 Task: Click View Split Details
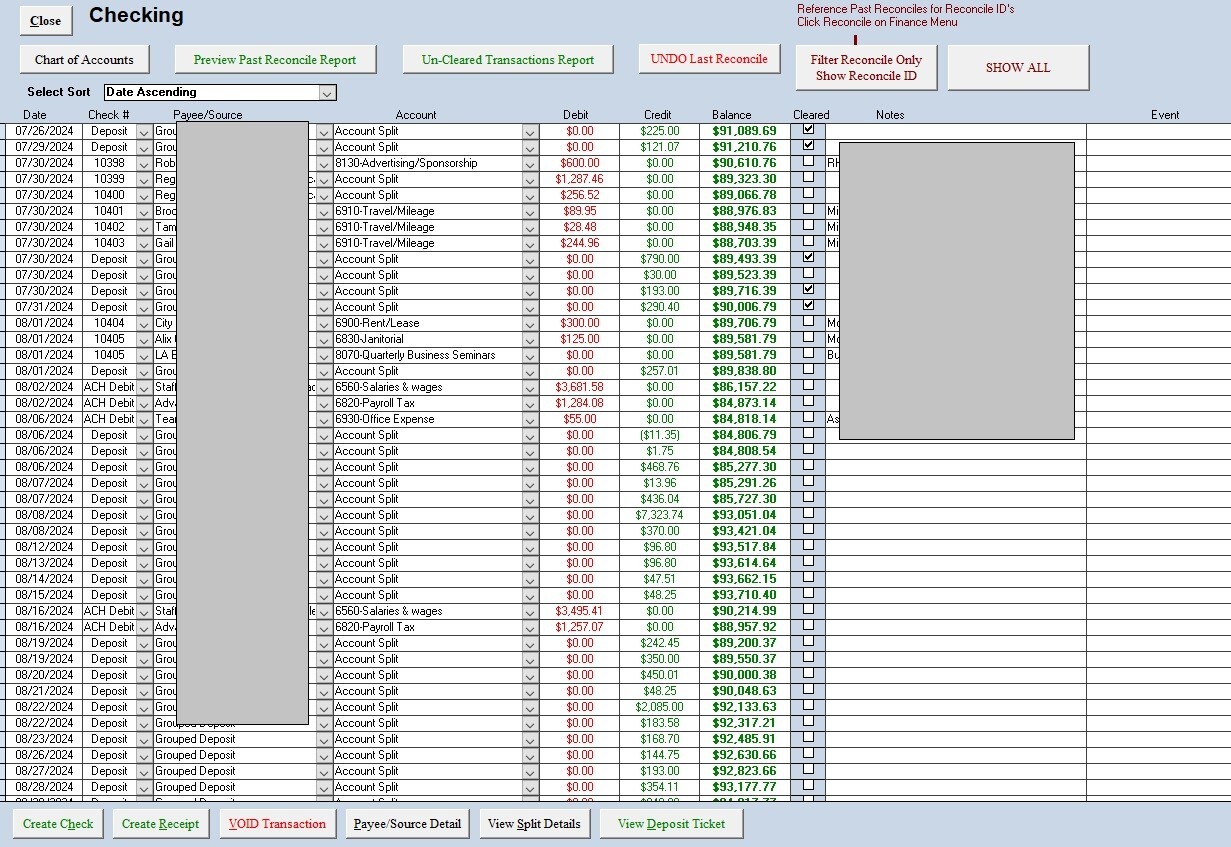tap(534, 824)
